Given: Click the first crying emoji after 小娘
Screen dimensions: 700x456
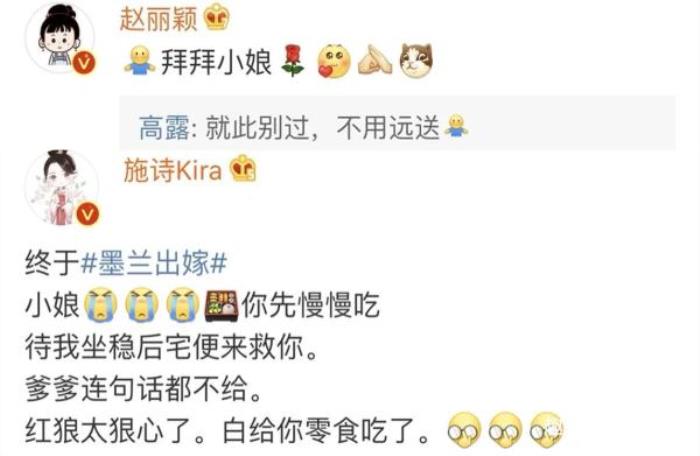Looking at the screenshot, I should [101, 305].
